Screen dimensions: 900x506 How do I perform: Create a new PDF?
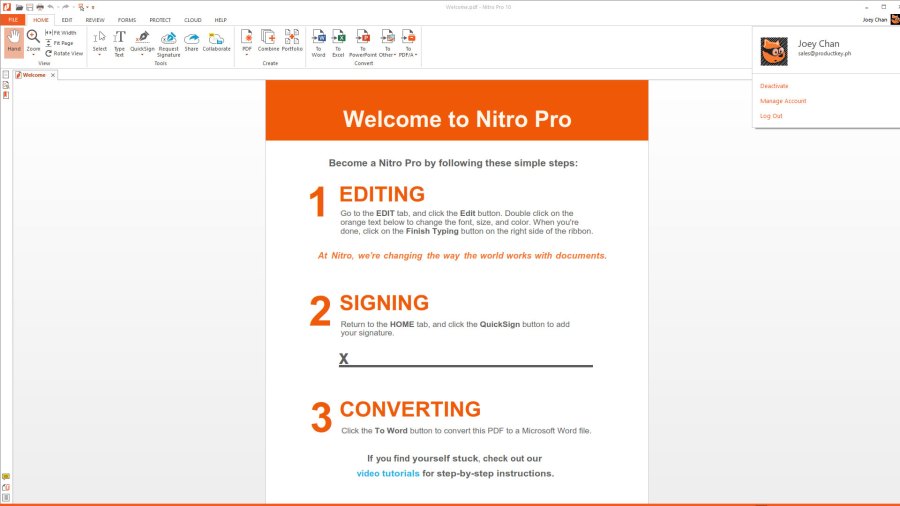[247, 41]
